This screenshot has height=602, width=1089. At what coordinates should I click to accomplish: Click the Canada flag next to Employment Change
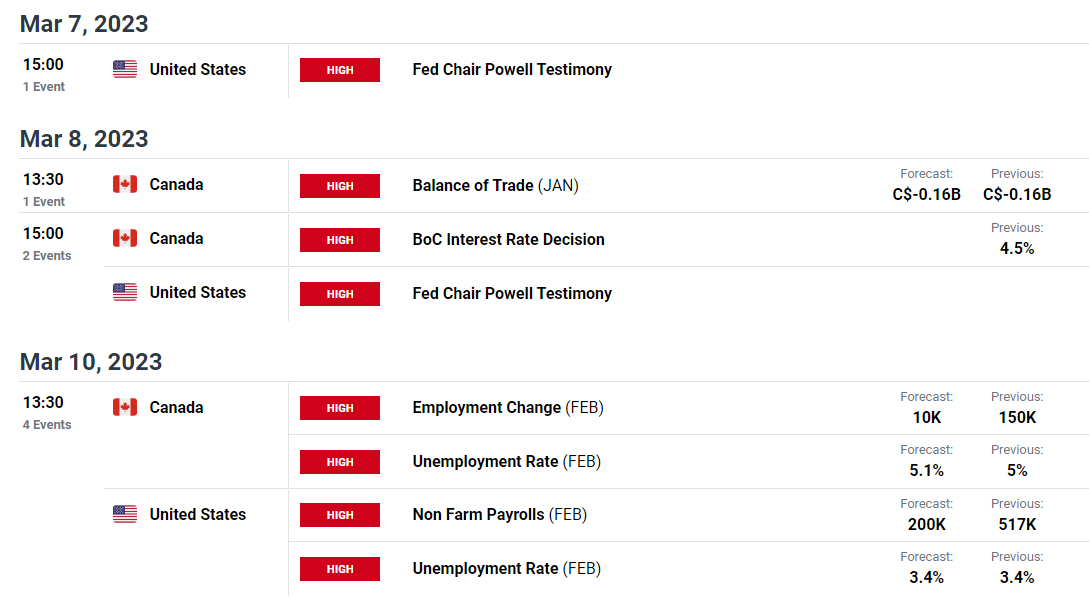coord(125,408)
